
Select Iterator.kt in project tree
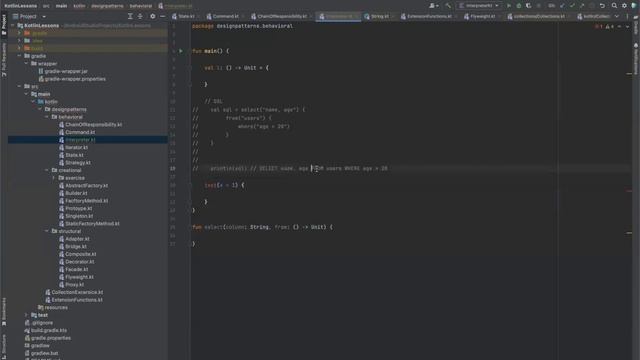(77, 147)
